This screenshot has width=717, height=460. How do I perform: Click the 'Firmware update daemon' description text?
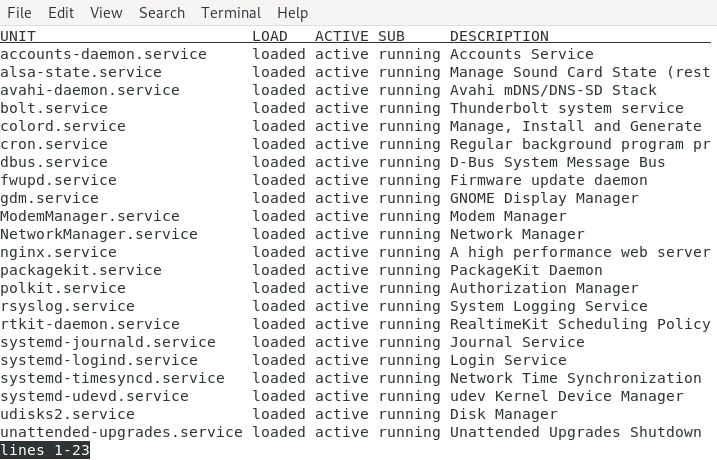pos(548,180)
